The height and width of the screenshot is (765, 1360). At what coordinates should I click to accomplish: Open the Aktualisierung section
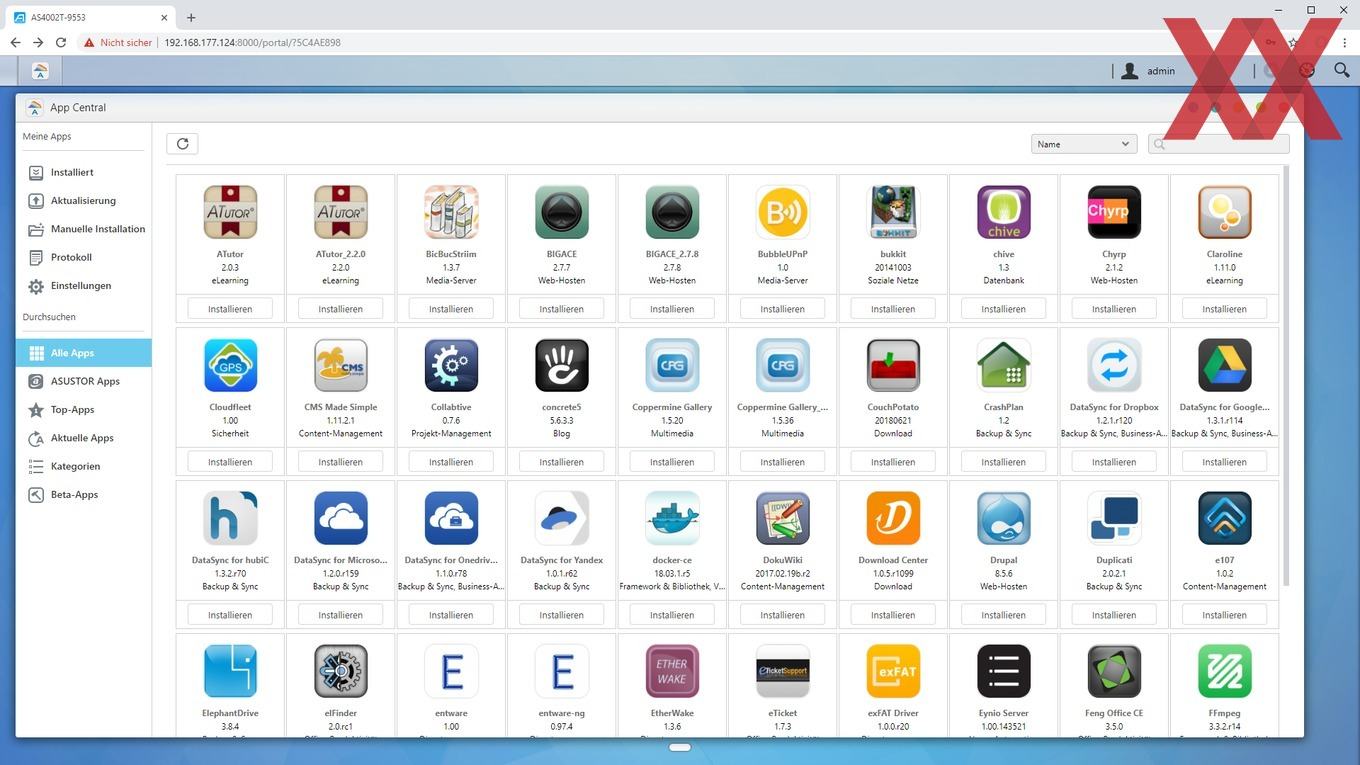83,200
